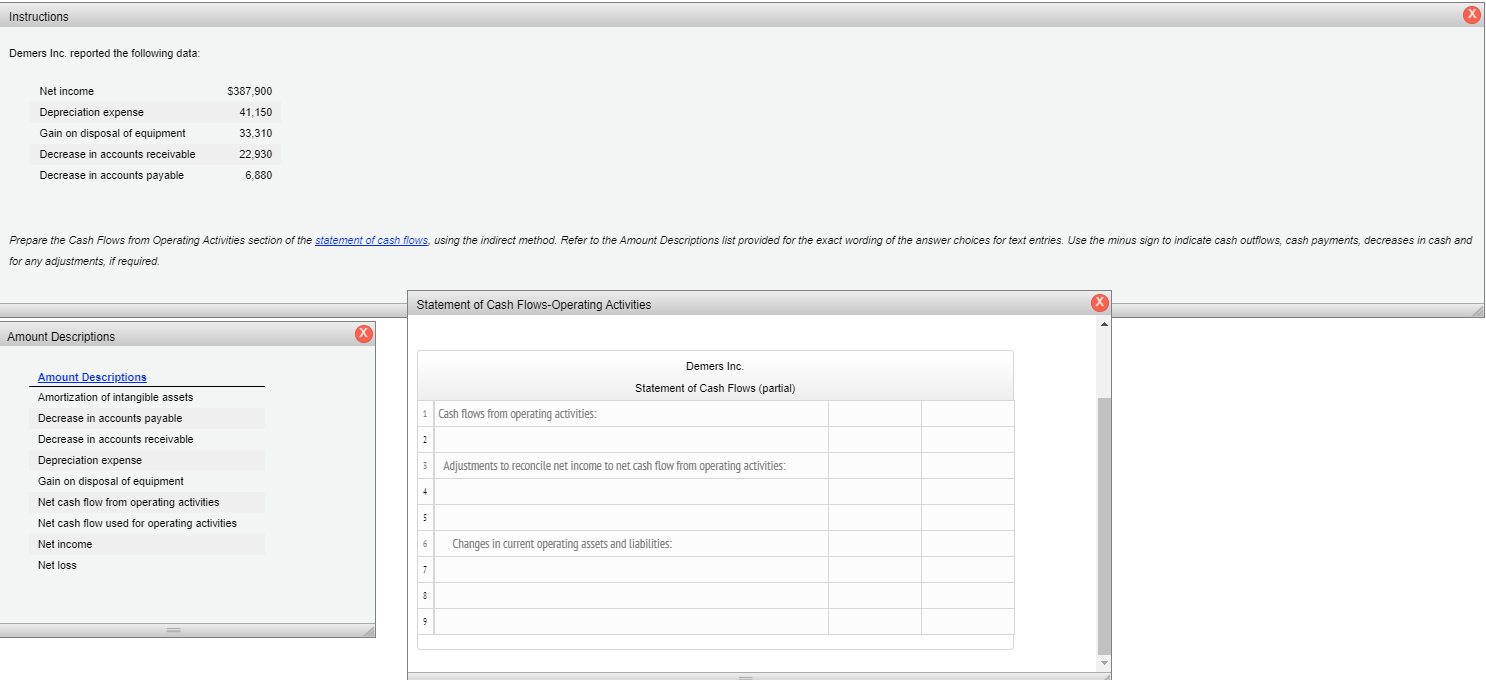This screenshot has height=680, width=1486.
Task: Select Amortization of intangible assets in list
Action: point(115,397)
